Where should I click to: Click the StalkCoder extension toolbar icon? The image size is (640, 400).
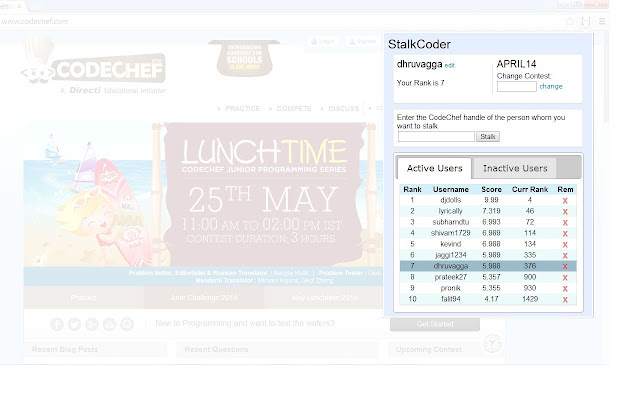click(x=585, y=20)
